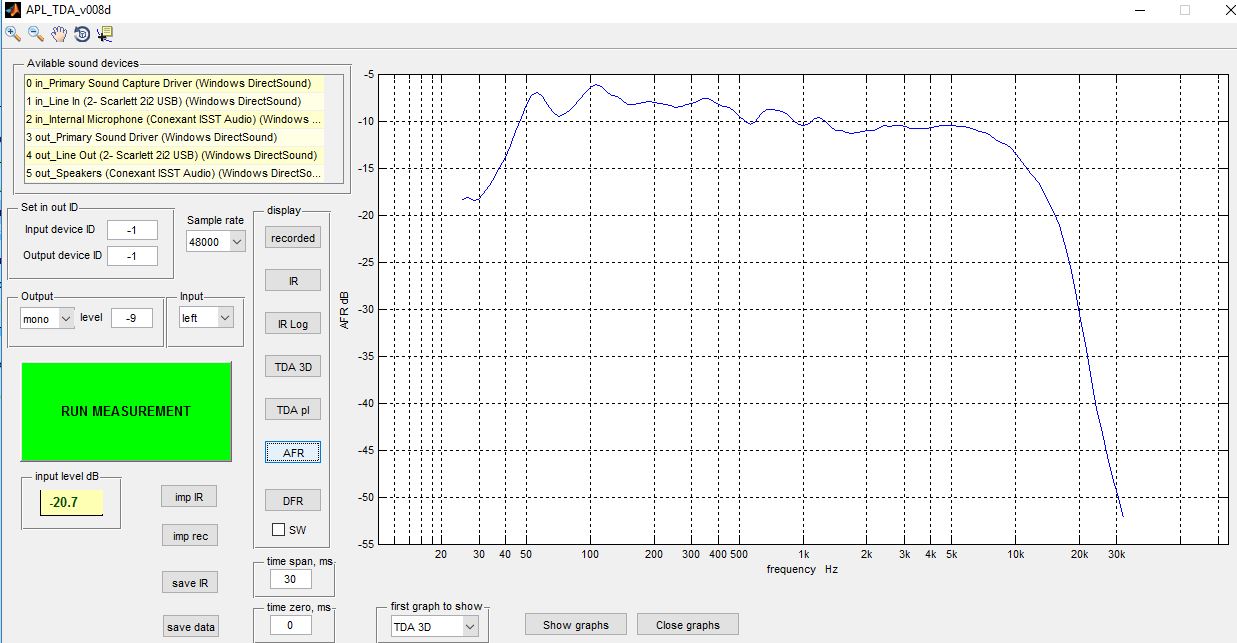This screenshot has width=1237, height=643.
Task: Toggle the SW checkbox
Action: tap(279, 529)
